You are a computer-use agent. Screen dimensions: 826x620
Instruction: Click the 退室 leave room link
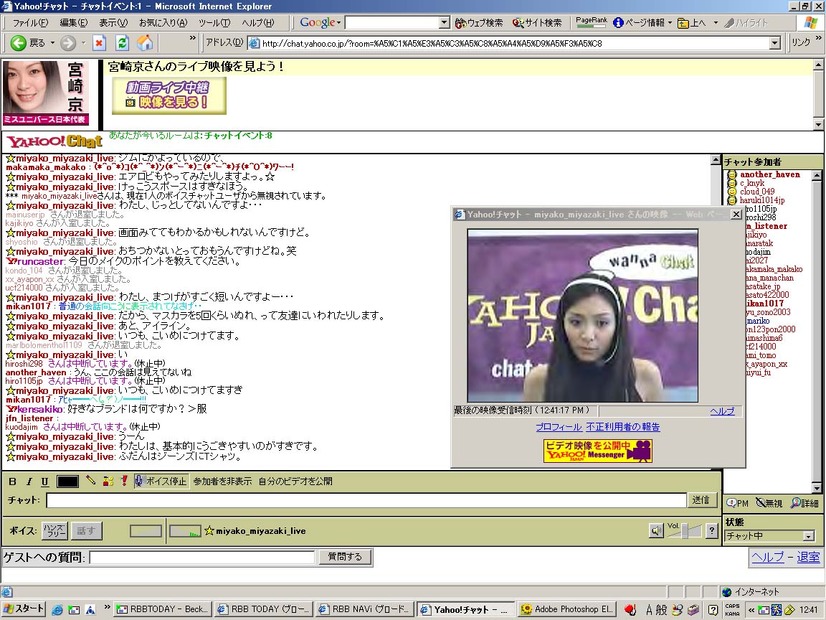pos(808,557)
